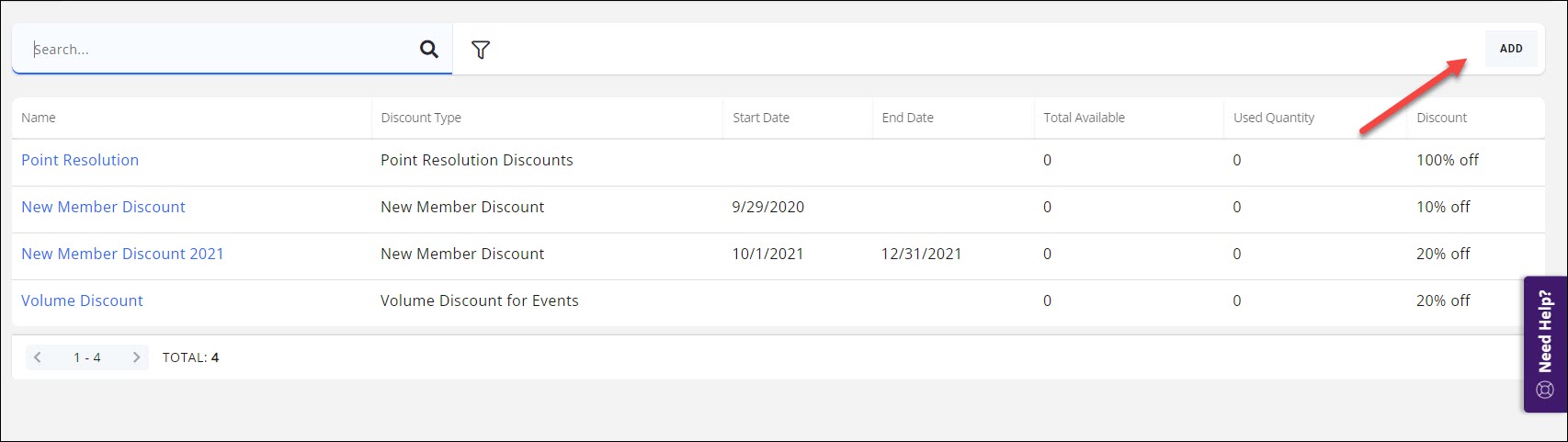Click the ADD button

tap(1511, 49)
